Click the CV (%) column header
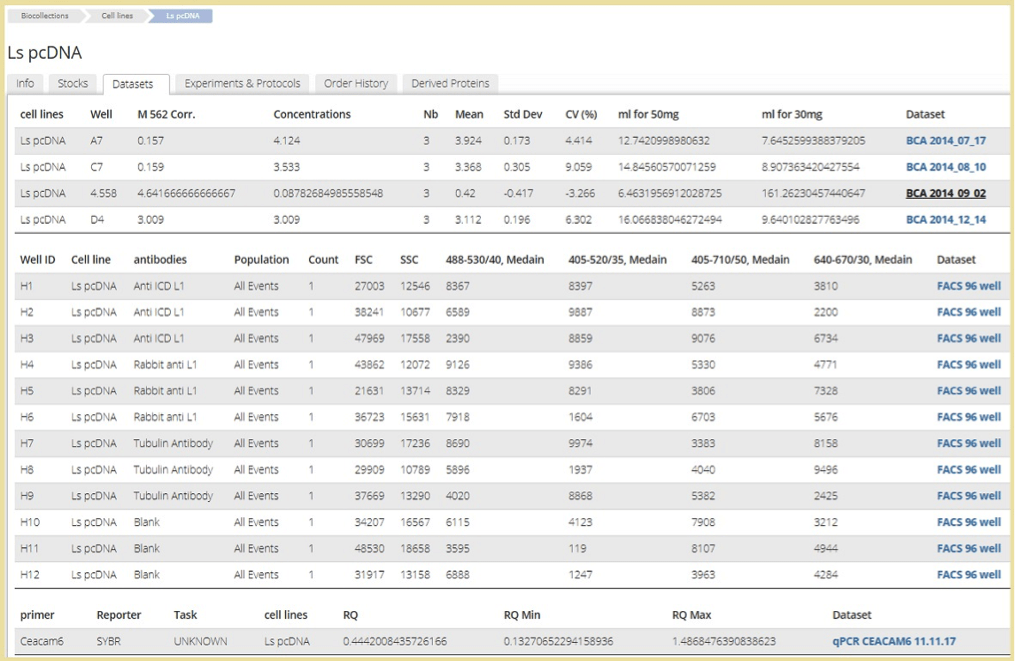The height and width of the screenshot is (662, 1015). (580, 115)
